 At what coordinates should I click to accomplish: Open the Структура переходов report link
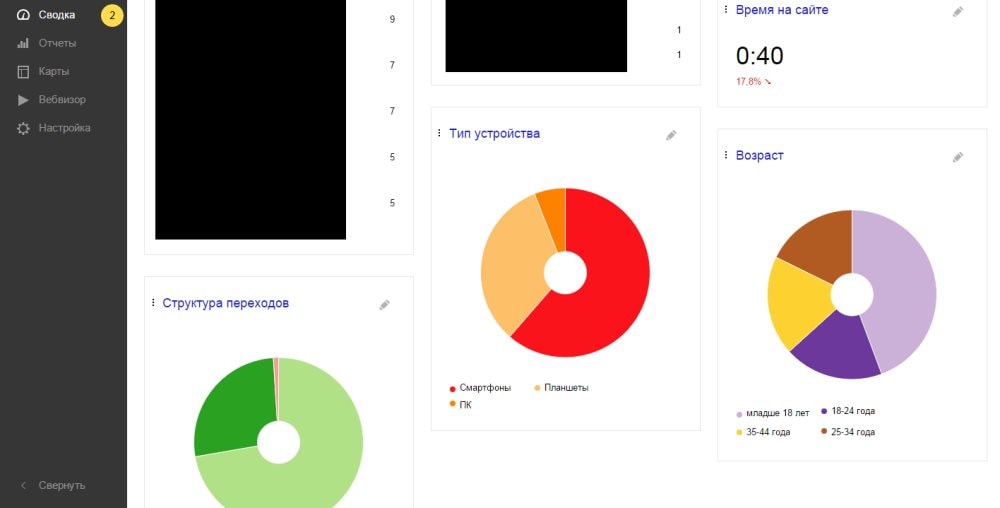(226, 303)
